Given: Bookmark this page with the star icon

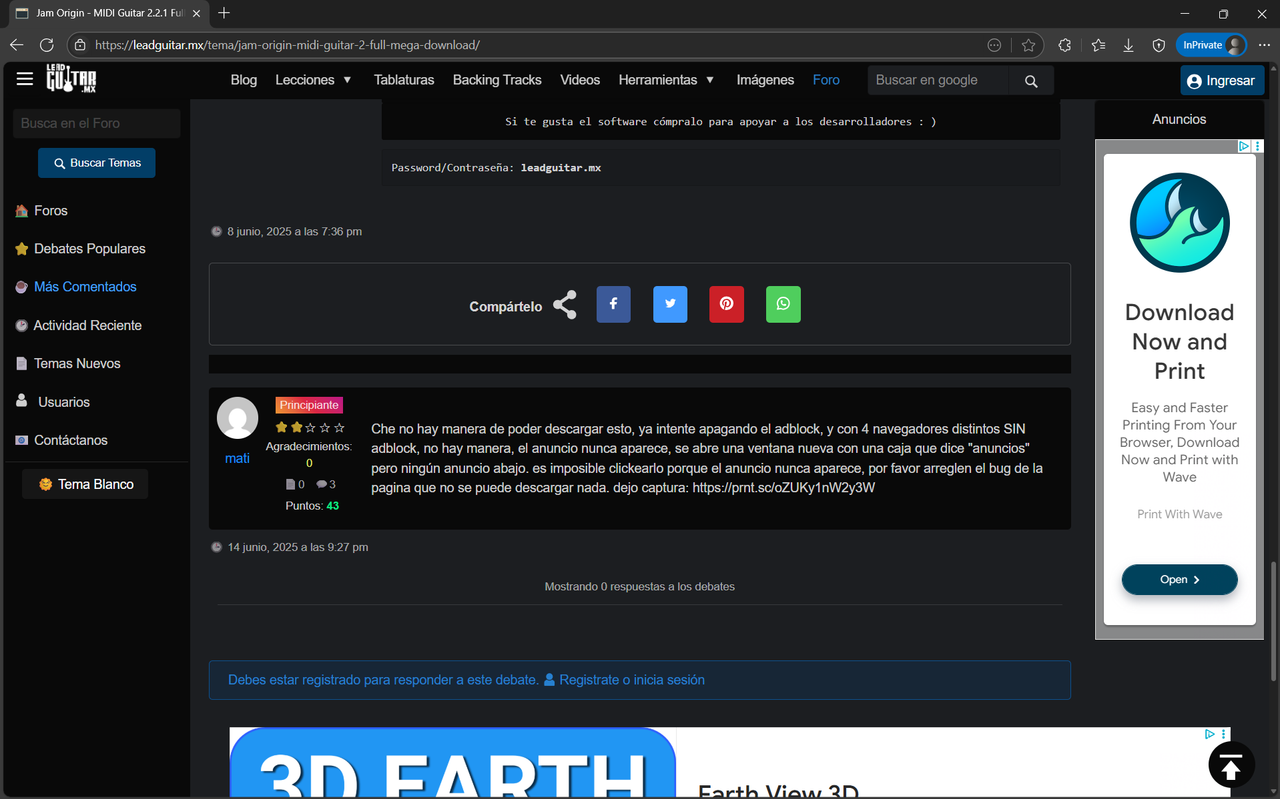Looking at the screenshot, I should coord(1028,45).
